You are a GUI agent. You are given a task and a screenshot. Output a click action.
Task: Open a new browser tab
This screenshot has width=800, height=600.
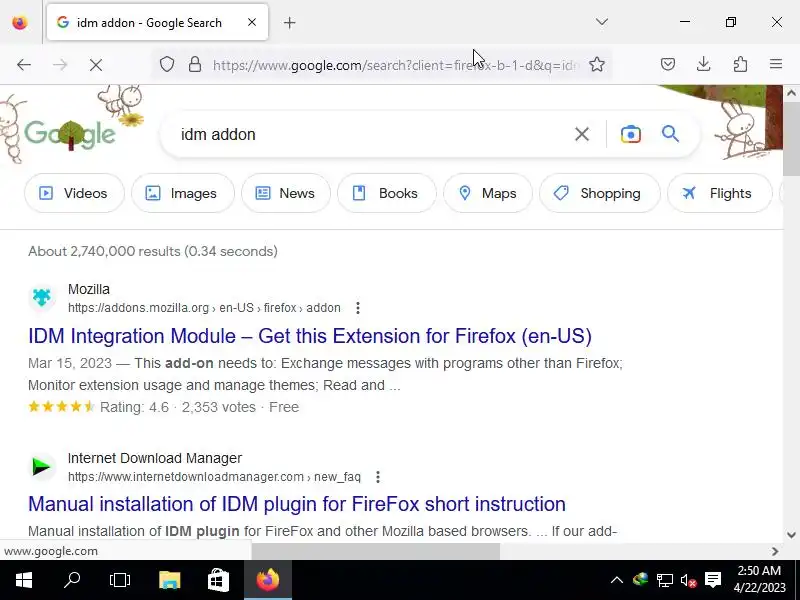point(289,22)
